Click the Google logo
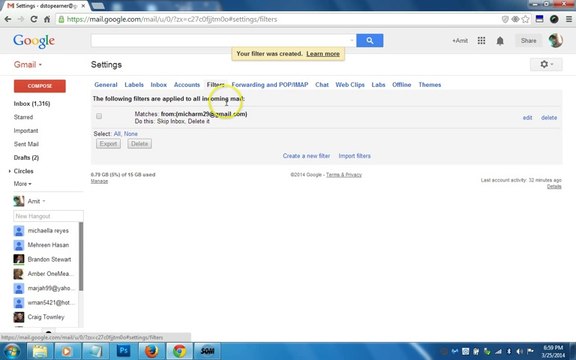This screenshot has width=576, height=360. pos(34,41)
